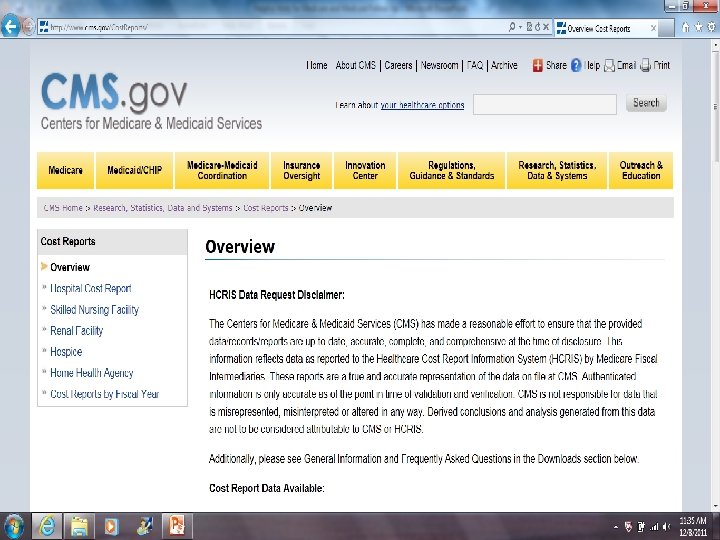Follow the 'your healthcare options' link
The image size is (720, 540).
[x=422, y=105]
